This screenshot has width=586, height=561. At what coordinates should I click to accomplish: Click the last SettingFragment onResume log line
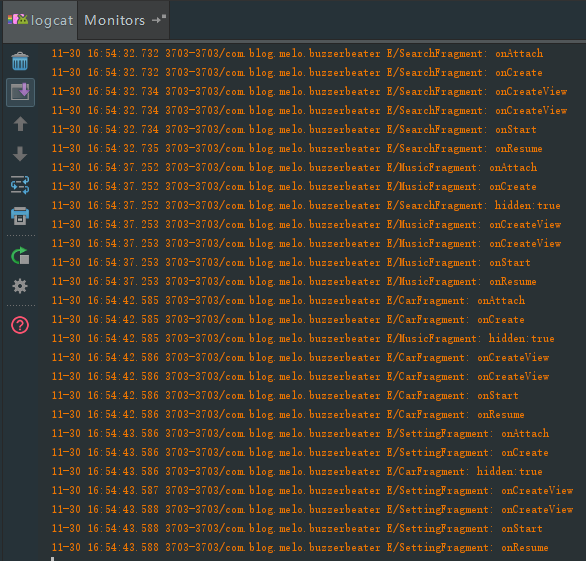(x=300, y=548)
